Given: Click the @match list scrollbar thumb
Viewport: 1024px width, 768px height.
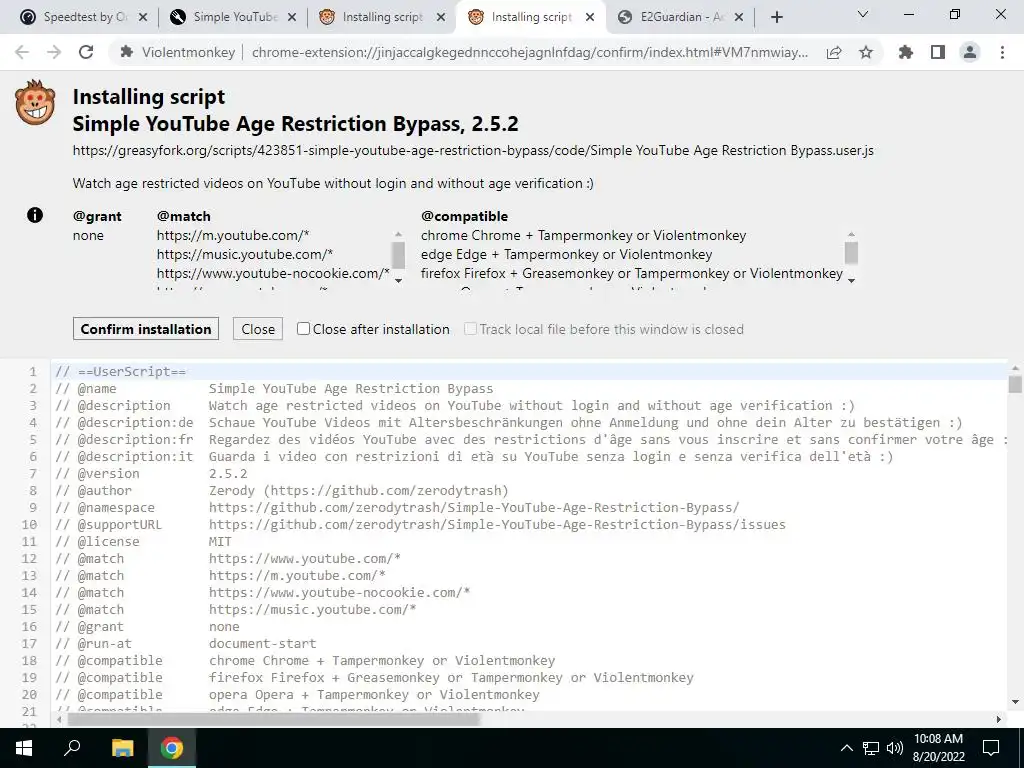Looking at the screenshot, I should click(398, 254).
